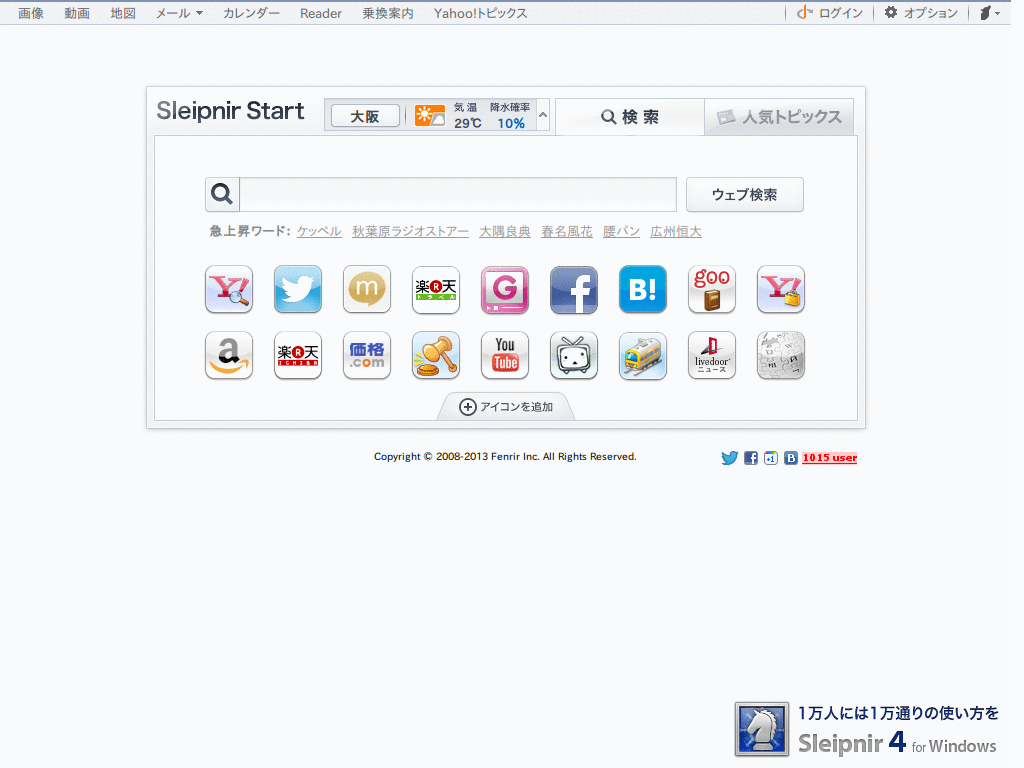Open the Kakaku.com icon
Image resolution: width=1024 pixels, height=768 pixels.
(367, 355)
